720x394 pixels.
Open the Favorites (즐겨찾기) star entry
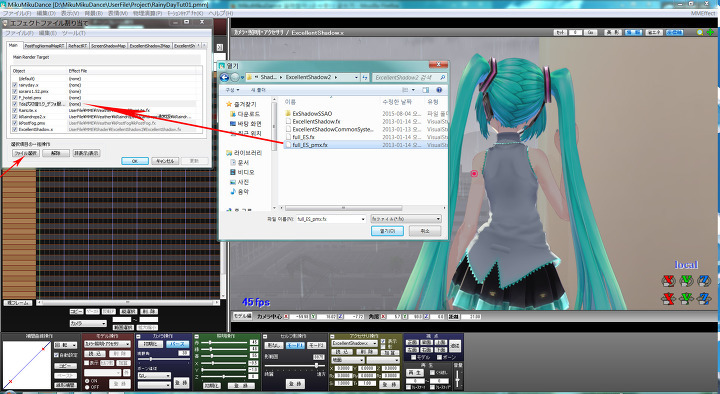(x=242, y=105)
